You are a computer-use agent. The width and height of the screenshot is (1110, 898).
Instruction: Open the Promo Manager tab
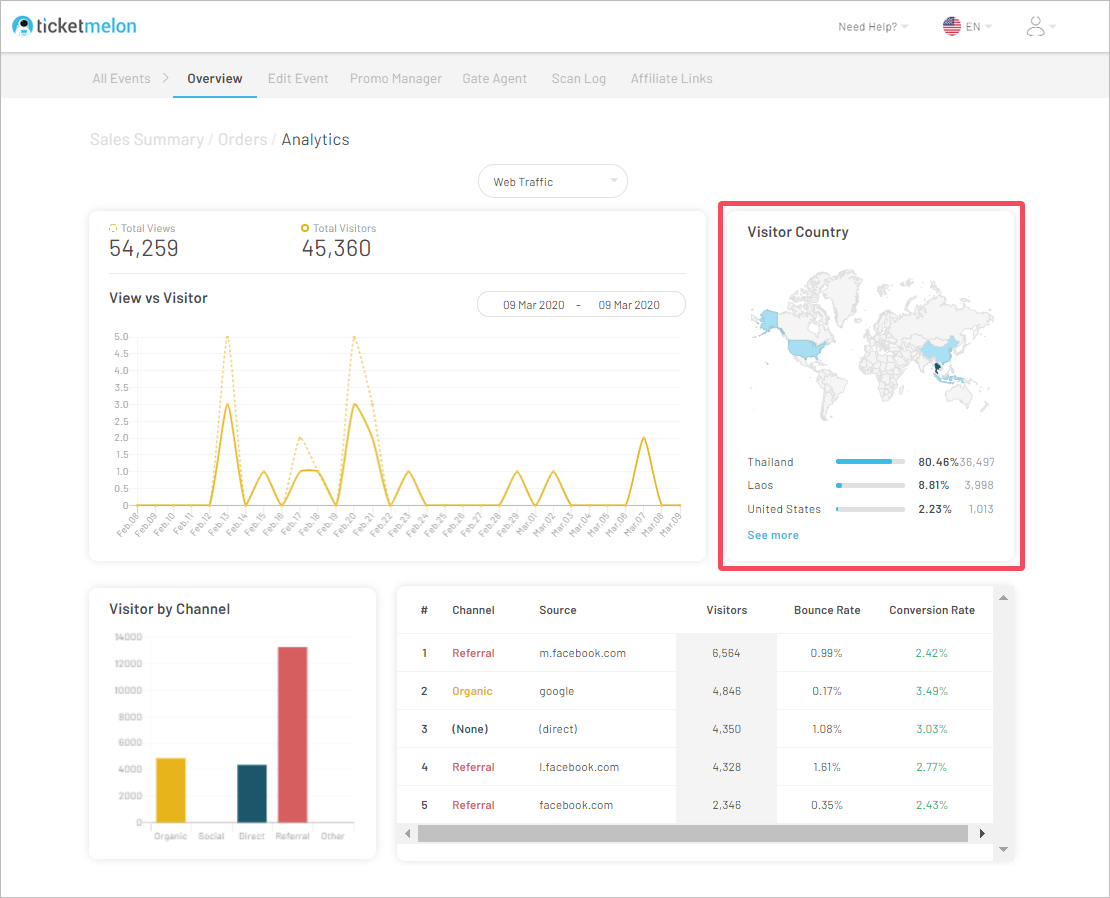[396, 79]
